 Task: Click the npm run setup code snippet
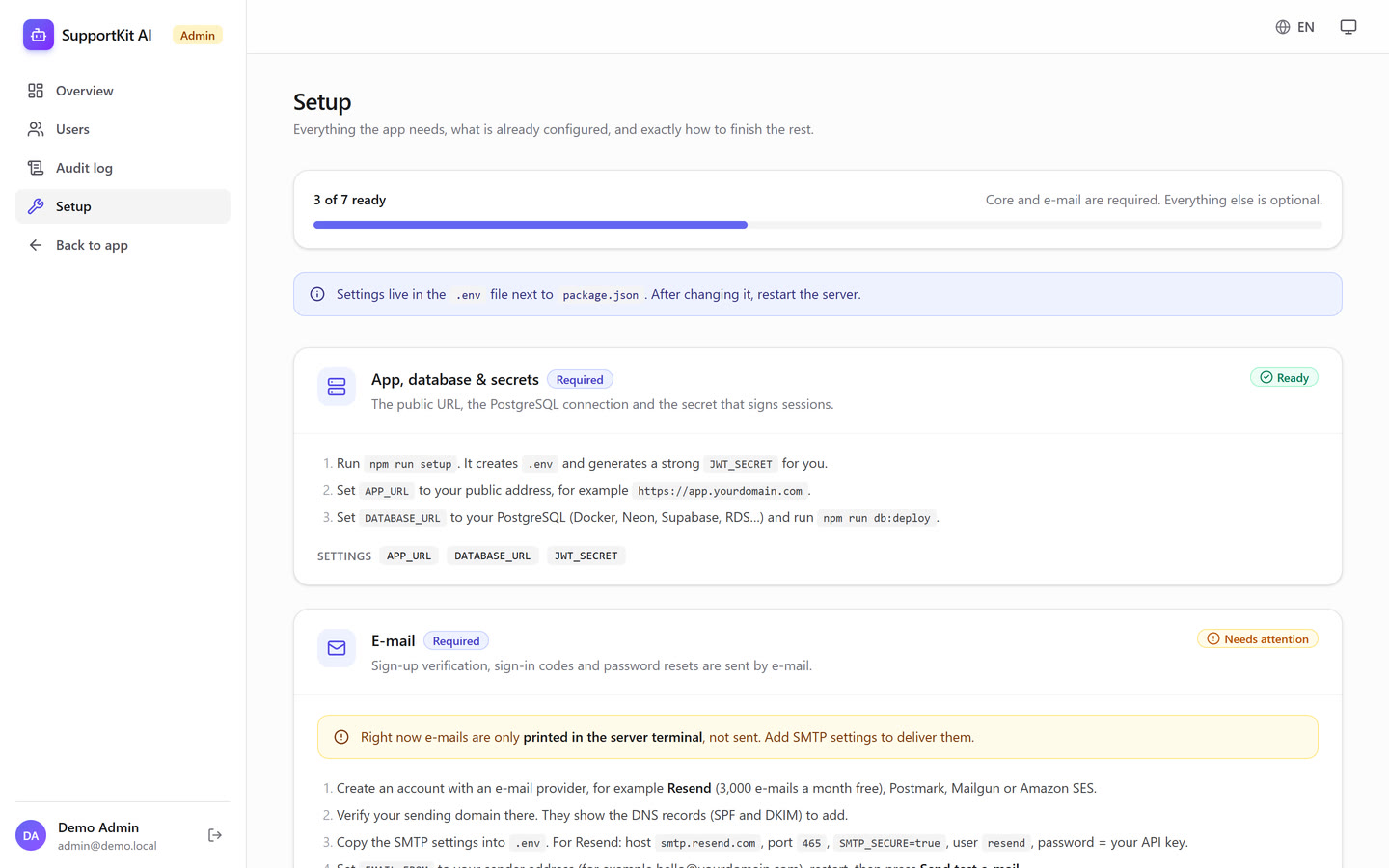tap(411, 464)
